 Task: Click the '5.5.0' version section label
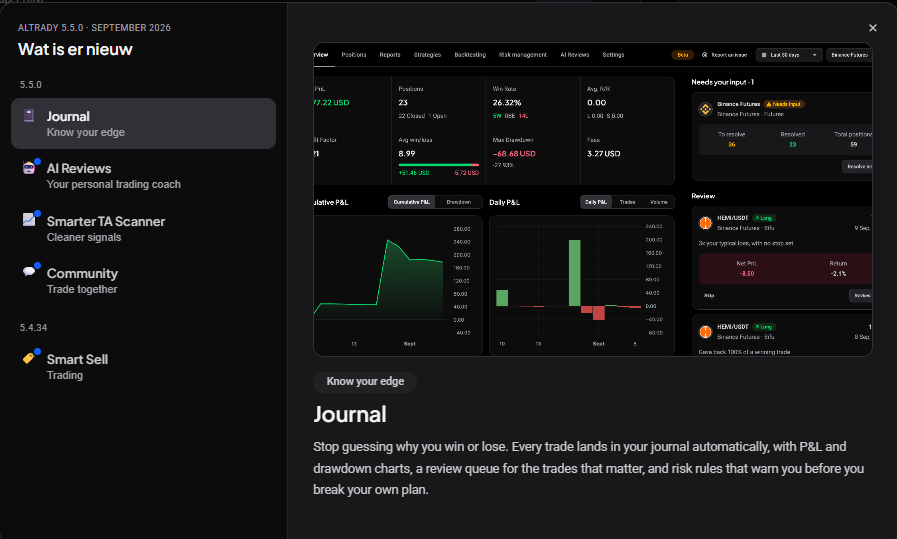30,85
